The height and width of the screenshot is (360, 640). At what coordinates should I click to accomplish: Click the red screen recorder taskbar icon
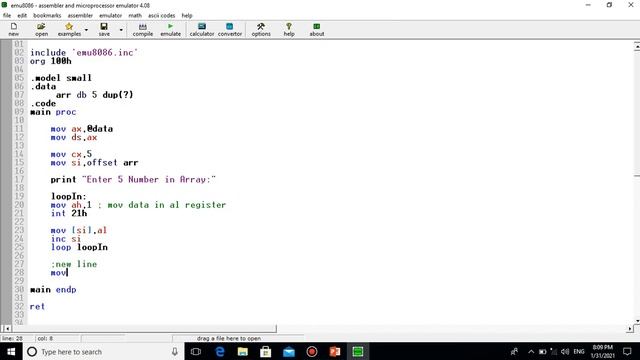pyautogui.click(x=312, y=351)
